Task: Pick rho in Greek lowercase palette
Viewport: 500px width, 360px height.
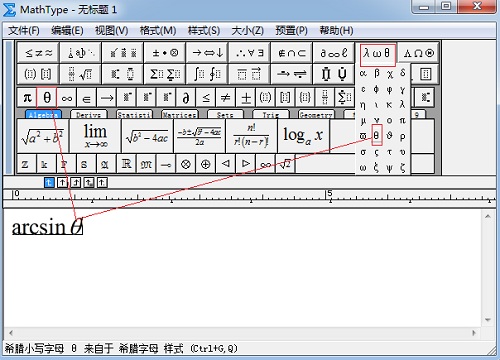Action: coord(403,136)
